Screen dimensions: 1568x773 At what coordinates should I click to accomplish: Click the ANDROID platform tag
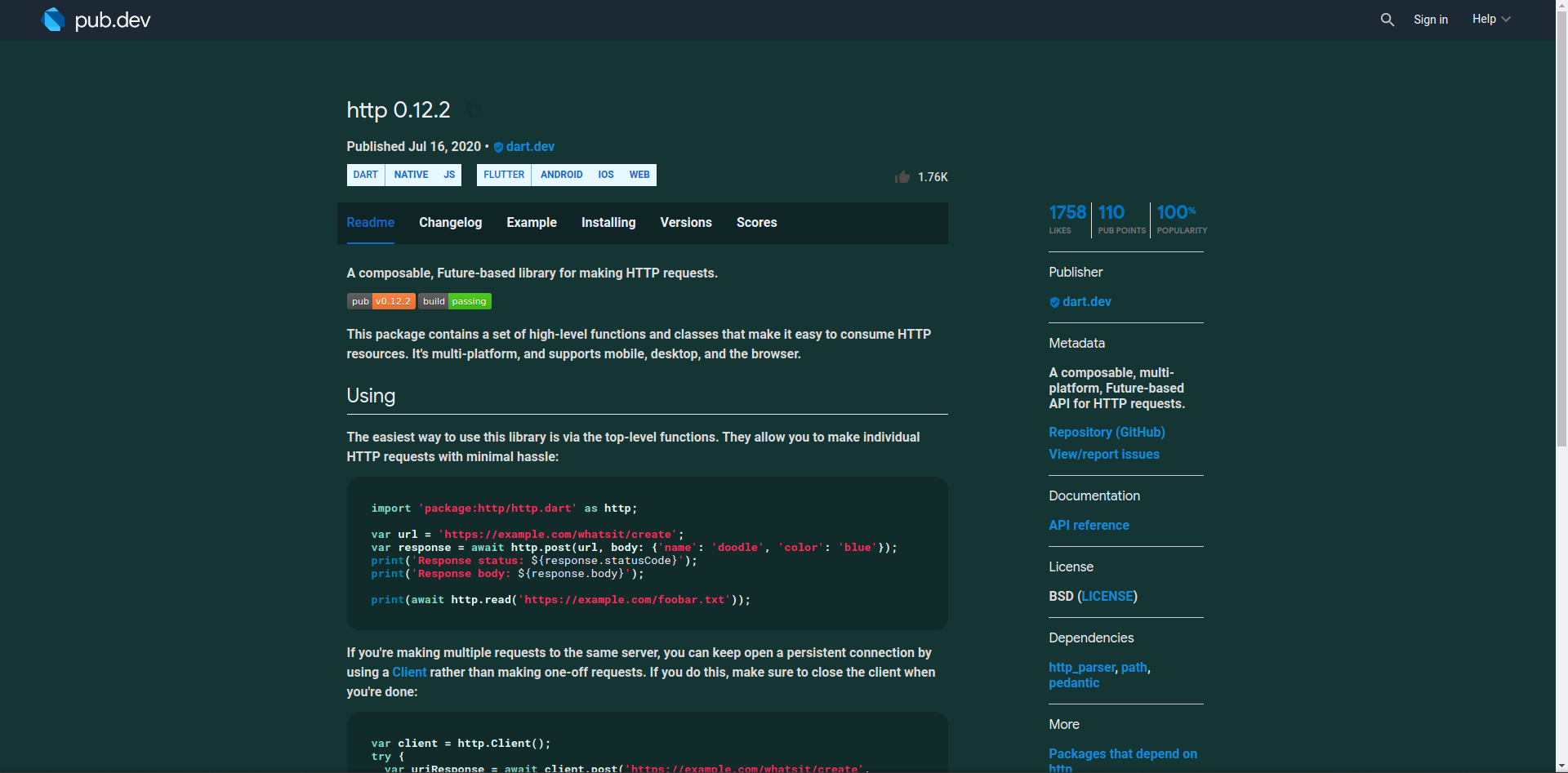tap(561, 175)
